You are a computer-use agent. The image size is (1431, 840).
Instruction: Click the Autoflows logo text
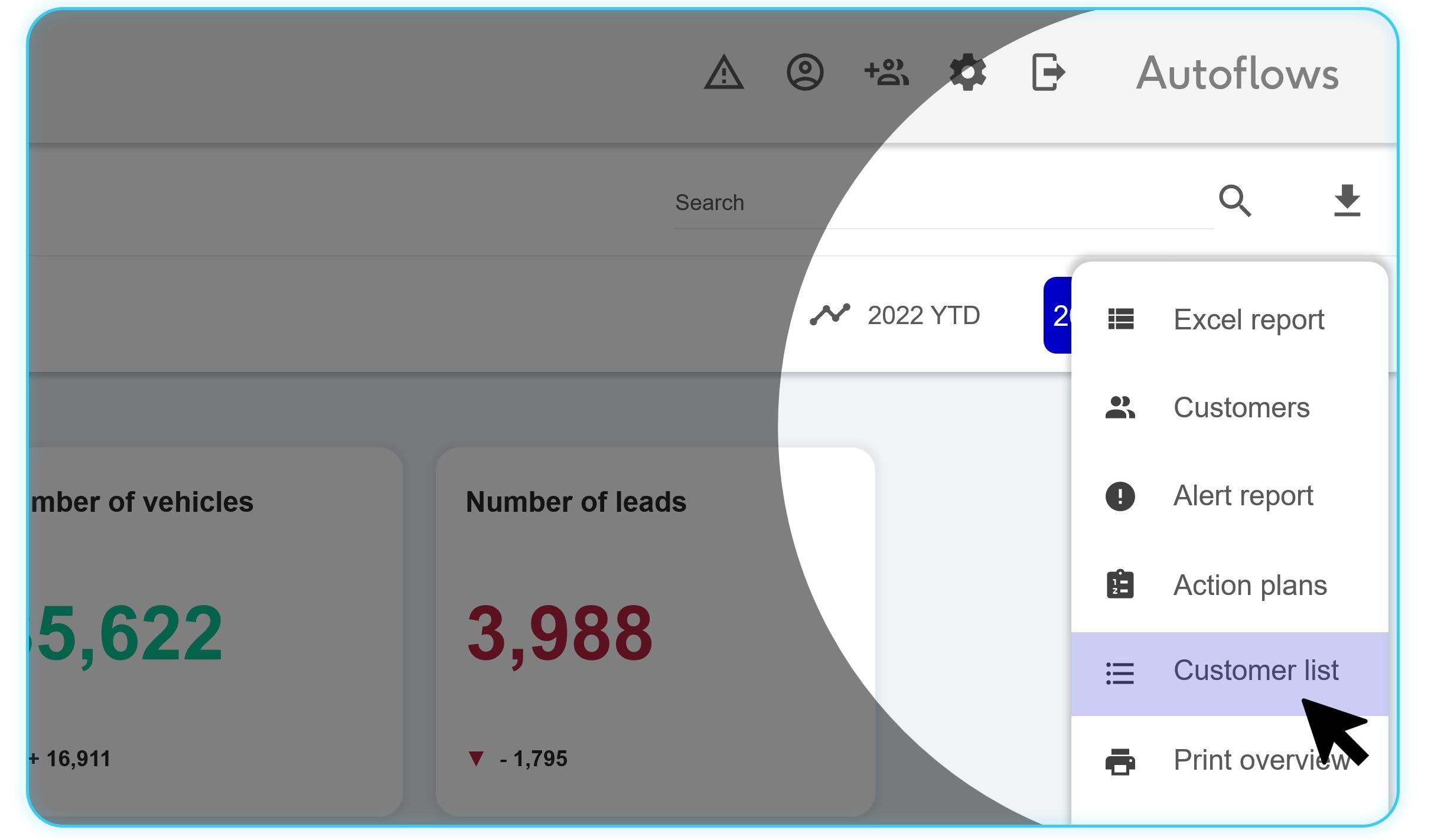coord(1237,74)
